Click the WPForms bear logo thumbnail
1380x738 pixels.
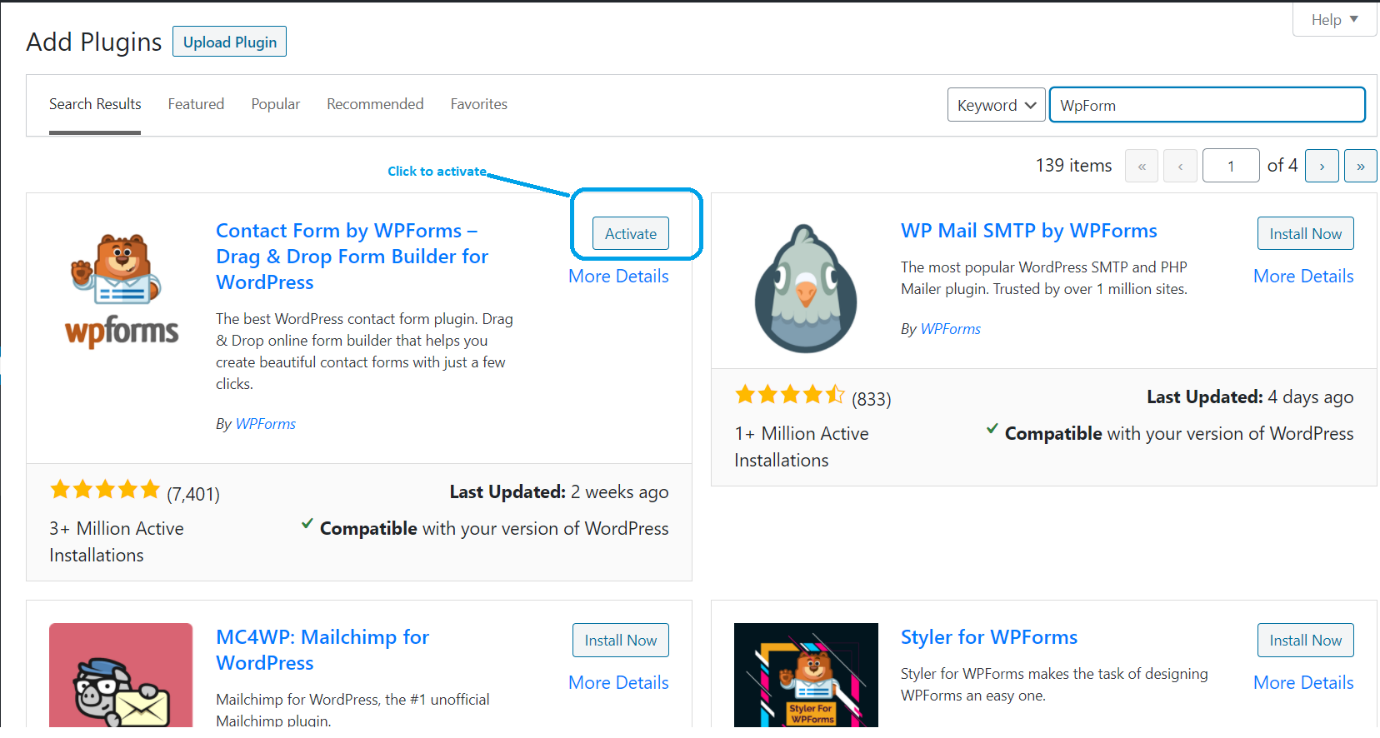[x=122, y=290]
